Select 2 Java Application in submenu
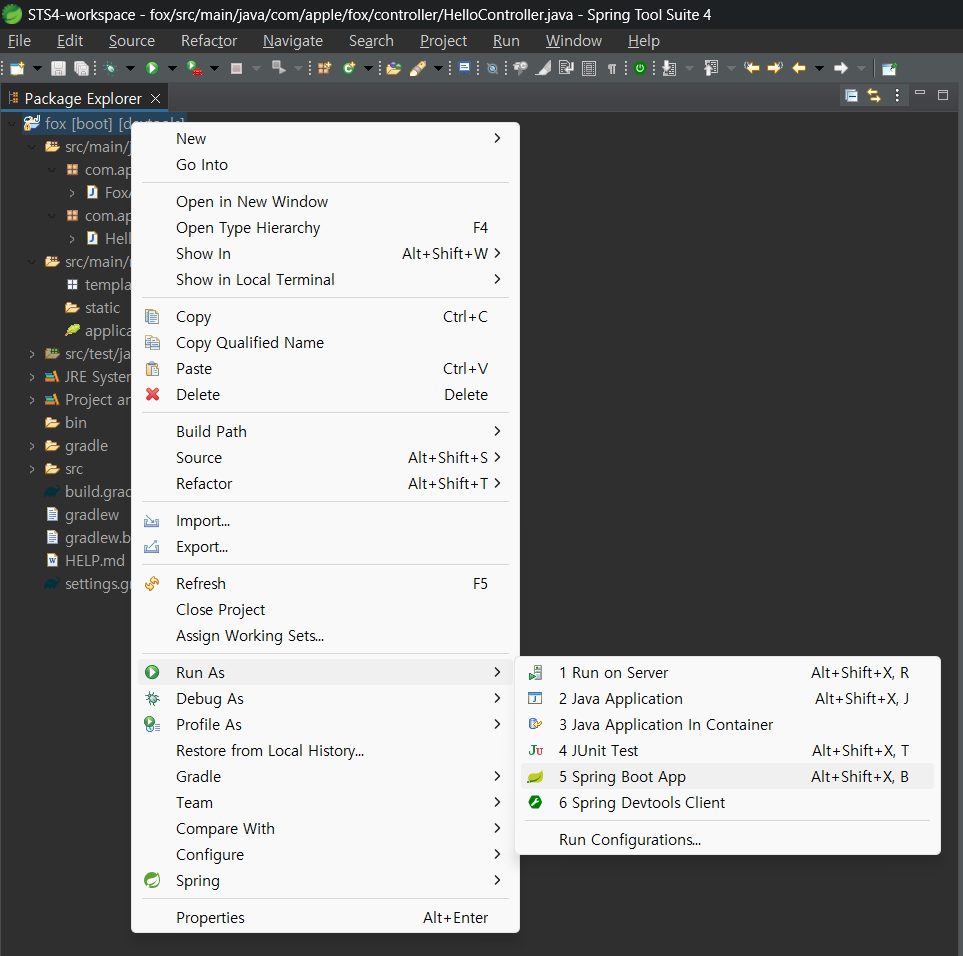Viewport: 963px width, 956px height. (x=727, y=699)
